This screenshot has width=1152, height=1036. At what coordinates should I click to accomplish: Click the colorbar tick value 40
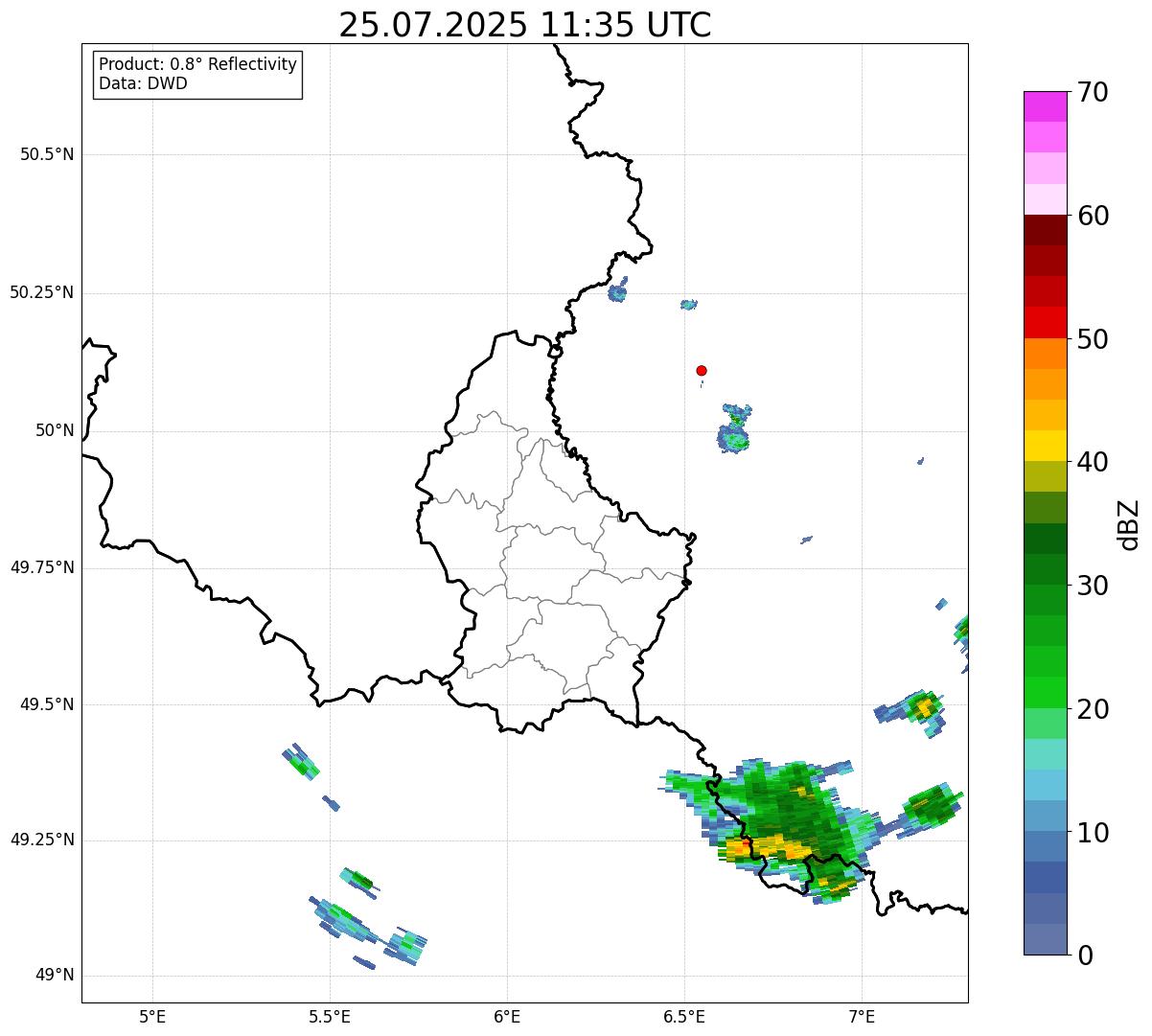tap(1093, 462)
